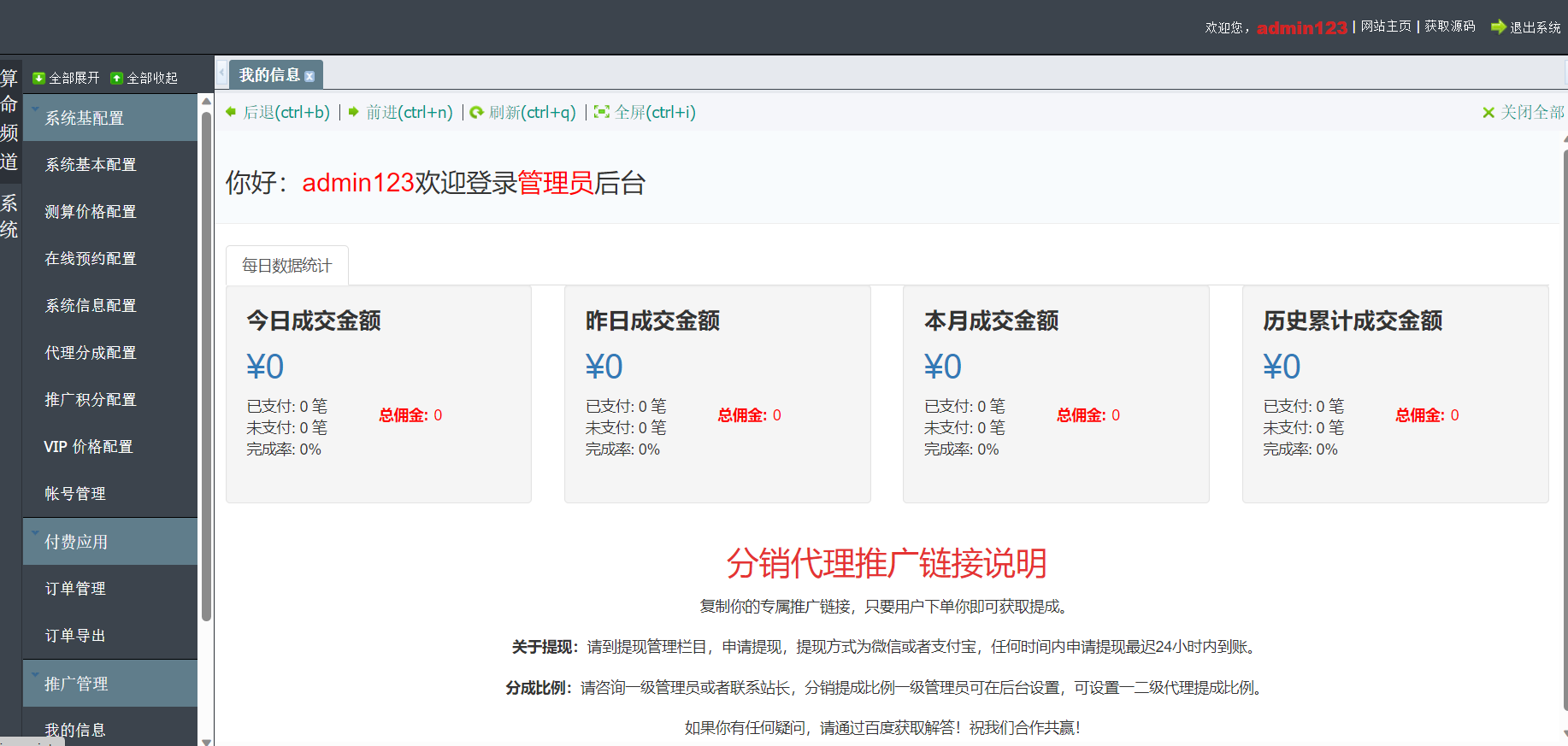
Task: Click the 本月成交金额 heading
Action: tap(991, 321)
